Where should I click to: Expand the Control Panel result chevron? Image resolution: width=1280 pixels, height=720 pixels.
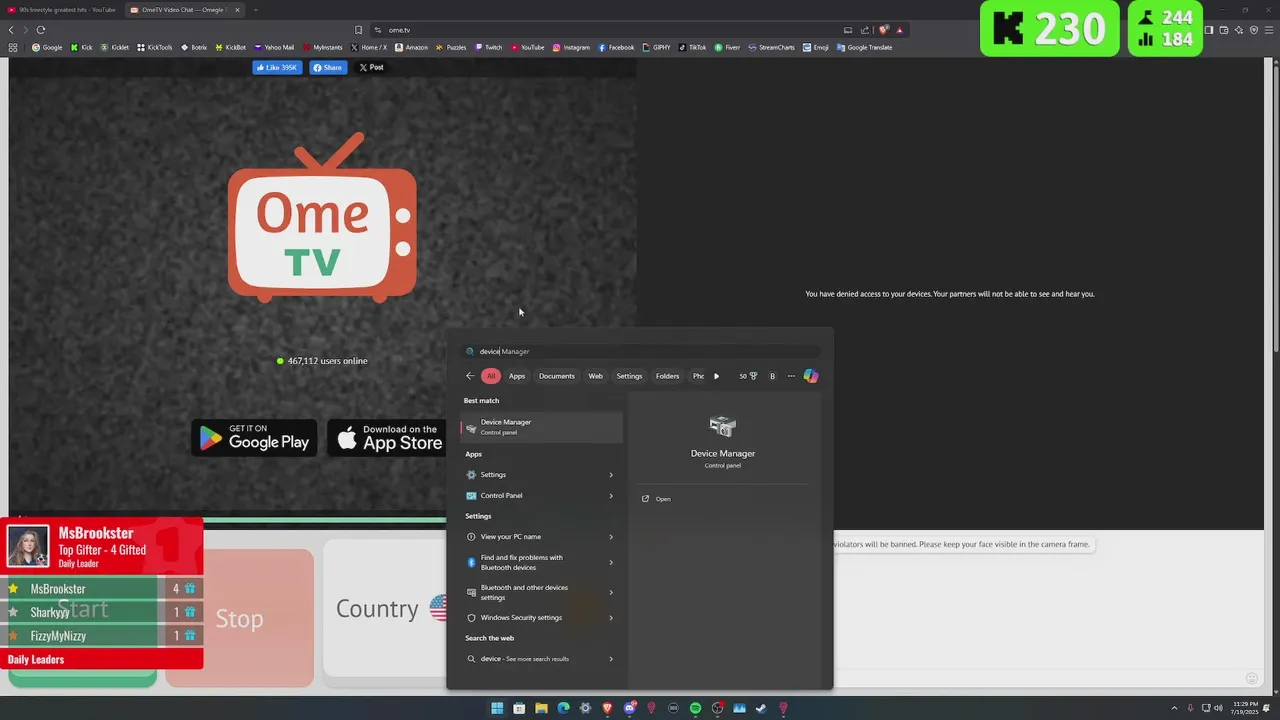(611, 496)
